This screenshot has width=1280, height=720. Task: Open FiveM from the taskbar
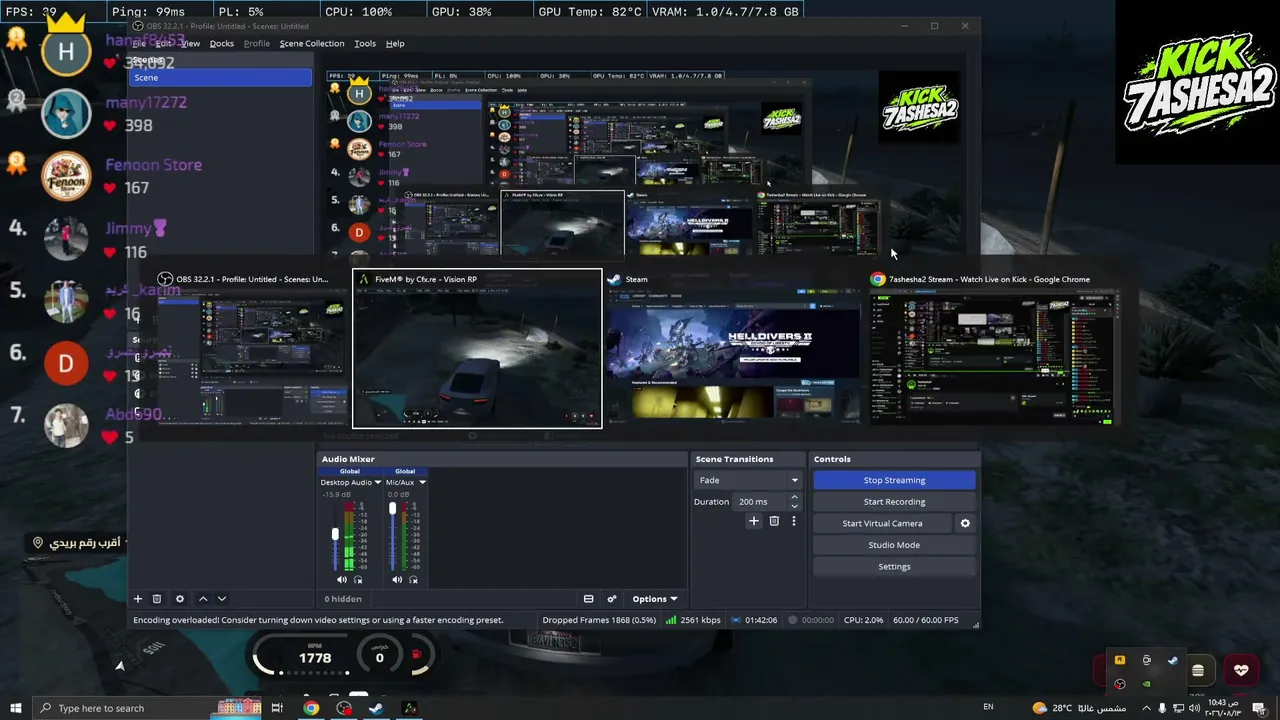[409, 708]
